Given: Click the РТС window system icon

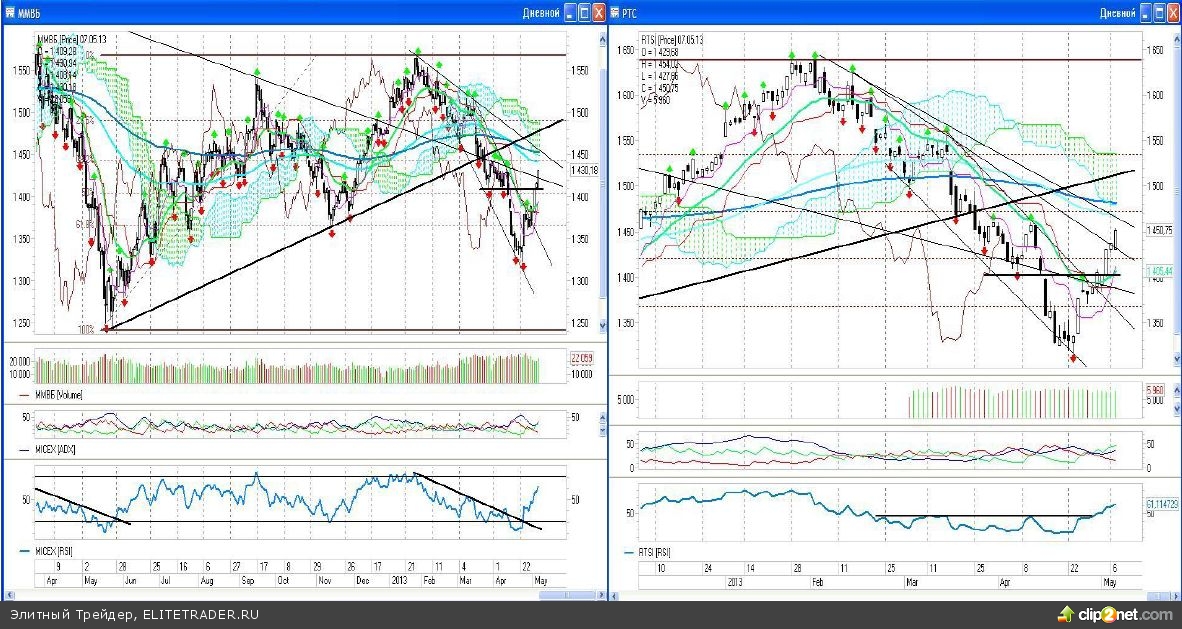Looking at the screenshot, I should click(x=614, y=12).
